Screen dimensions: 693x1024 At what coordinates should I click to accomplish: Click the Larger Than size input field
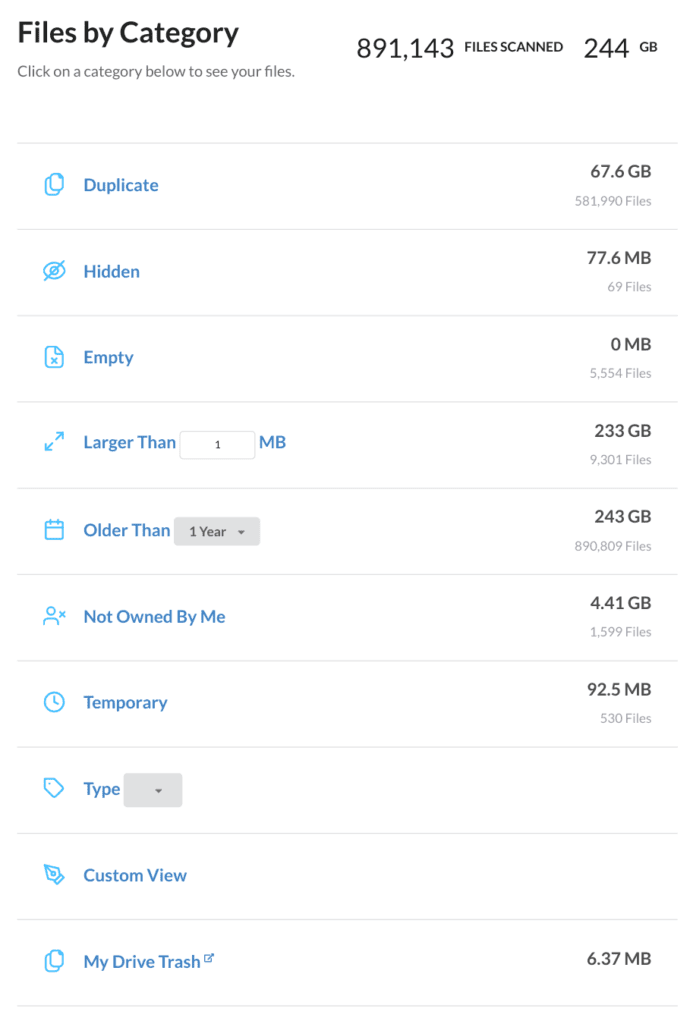pyautogui.click(x=217, y=443)
